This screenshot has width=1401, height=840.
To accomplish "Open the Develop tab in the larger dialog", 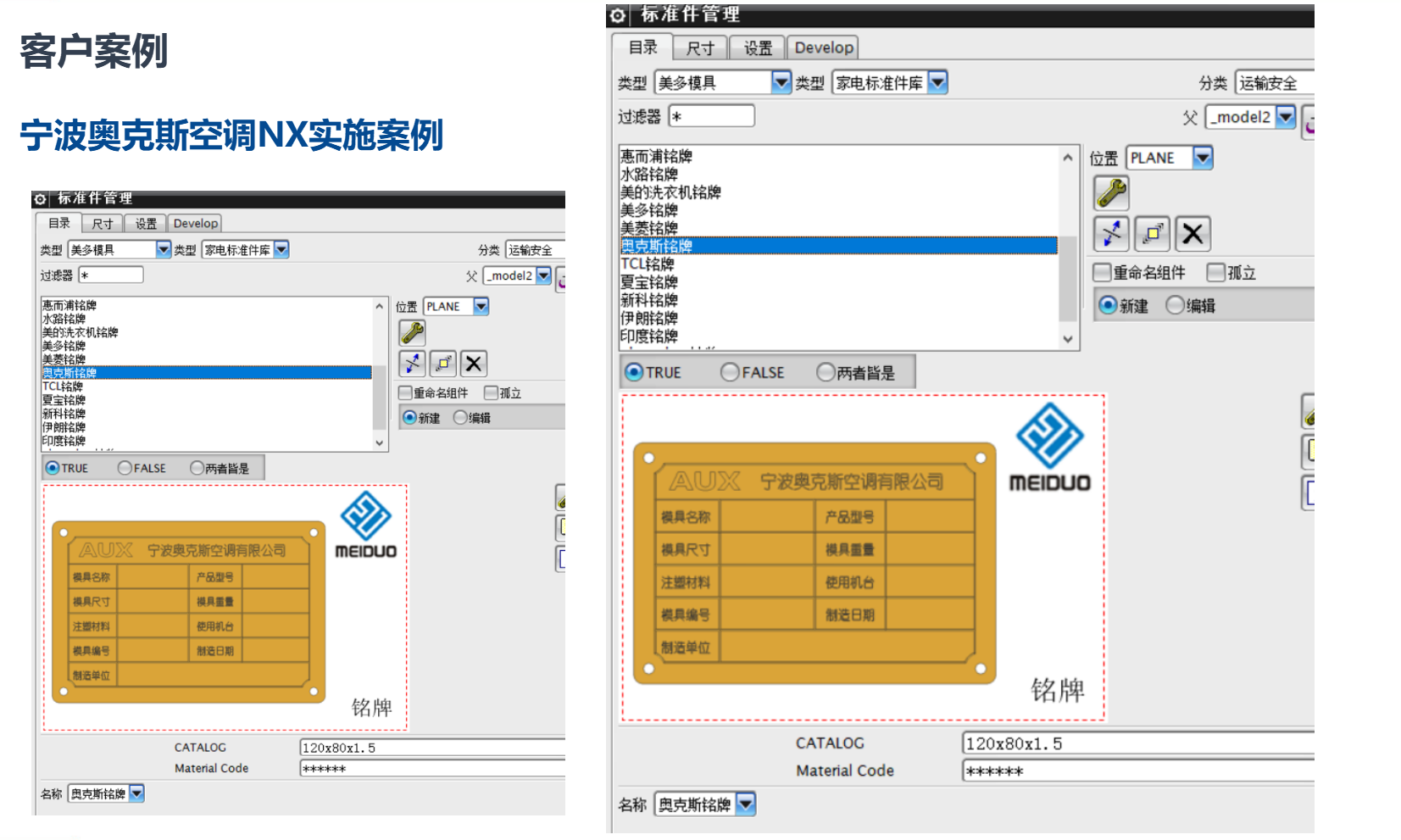I will [x=823, y=48].
